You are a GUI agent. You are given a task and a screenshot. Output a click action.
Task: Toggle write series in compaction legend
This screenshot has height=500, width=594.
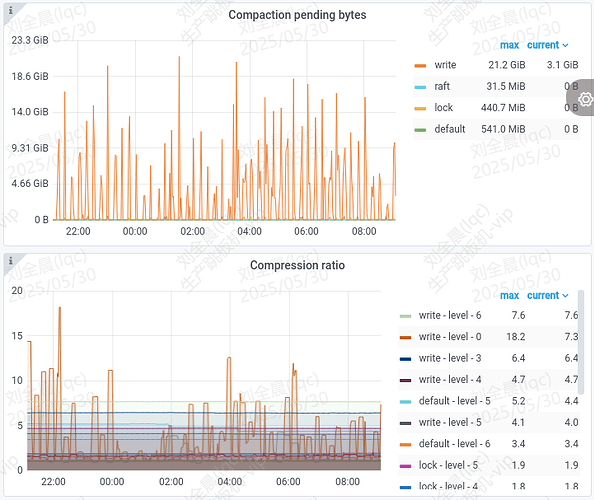click(445, 65)
